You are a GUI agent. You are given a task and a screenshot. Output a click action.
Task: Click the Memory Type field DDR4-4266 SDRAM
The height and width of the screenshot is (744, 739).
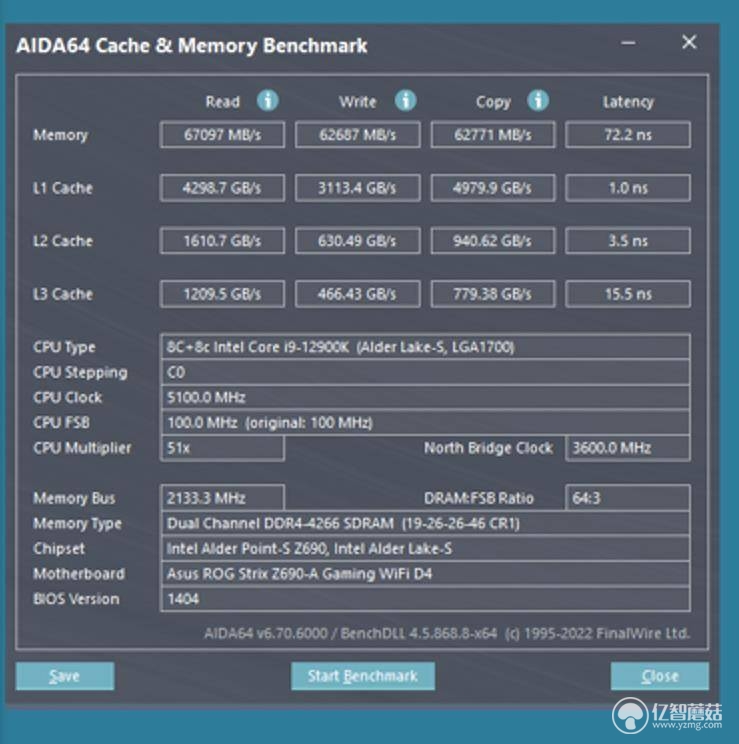425,523
